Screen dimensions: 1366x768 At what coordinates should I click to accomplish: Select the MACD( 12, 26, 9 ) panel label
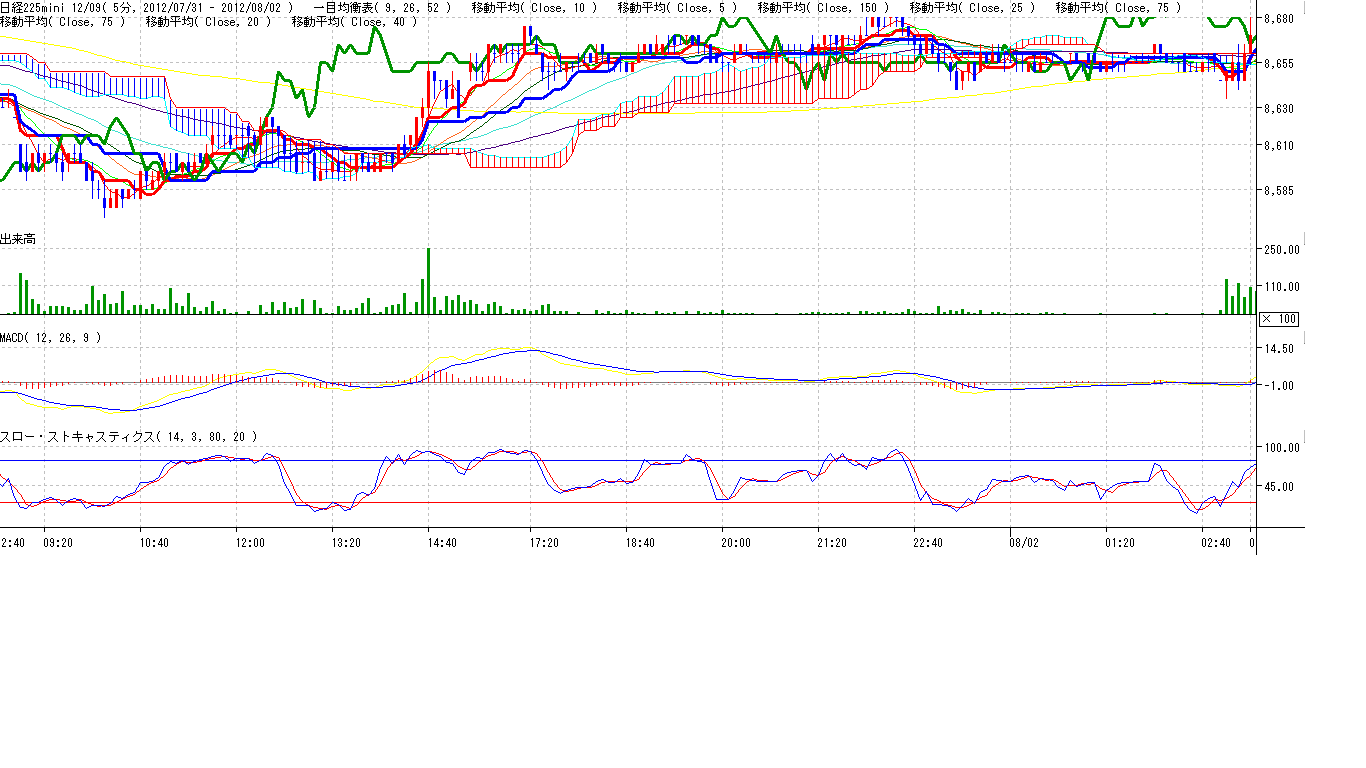[x=50, y=338]
